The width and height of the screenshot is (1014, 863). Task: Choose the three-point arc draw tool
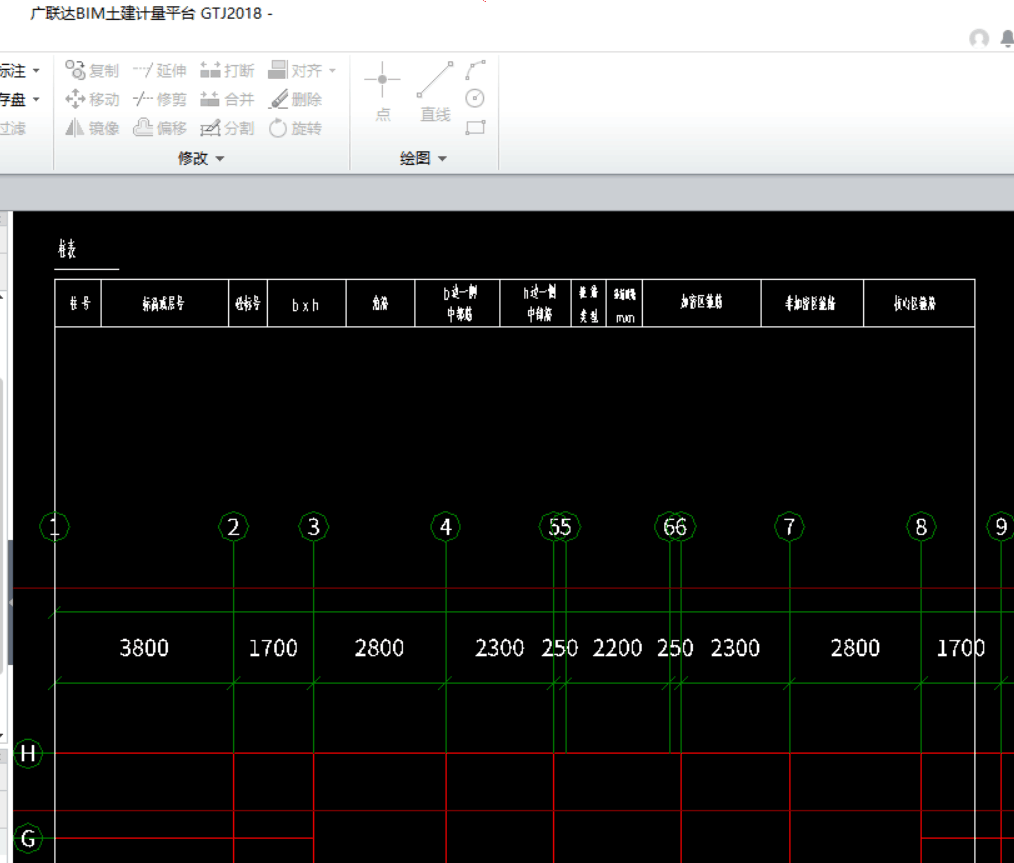tap(475, 70)
